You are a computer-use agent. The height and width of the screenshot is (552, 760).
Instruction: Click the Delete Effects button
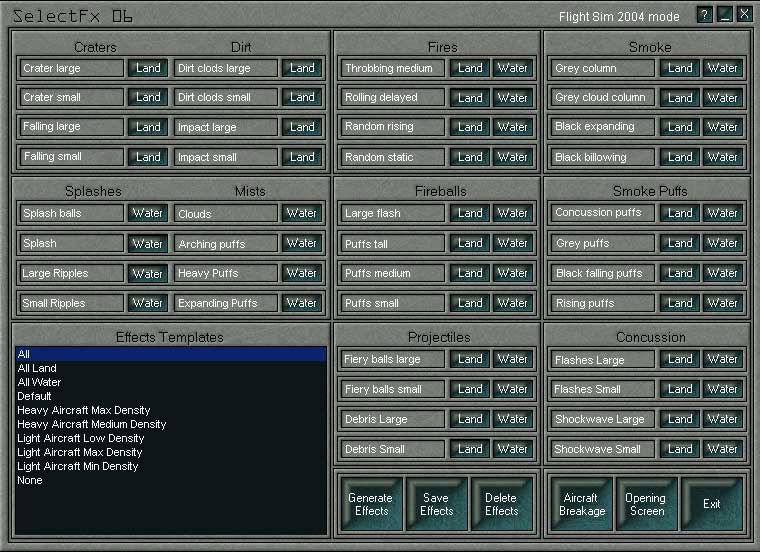[x=502, y=504]
